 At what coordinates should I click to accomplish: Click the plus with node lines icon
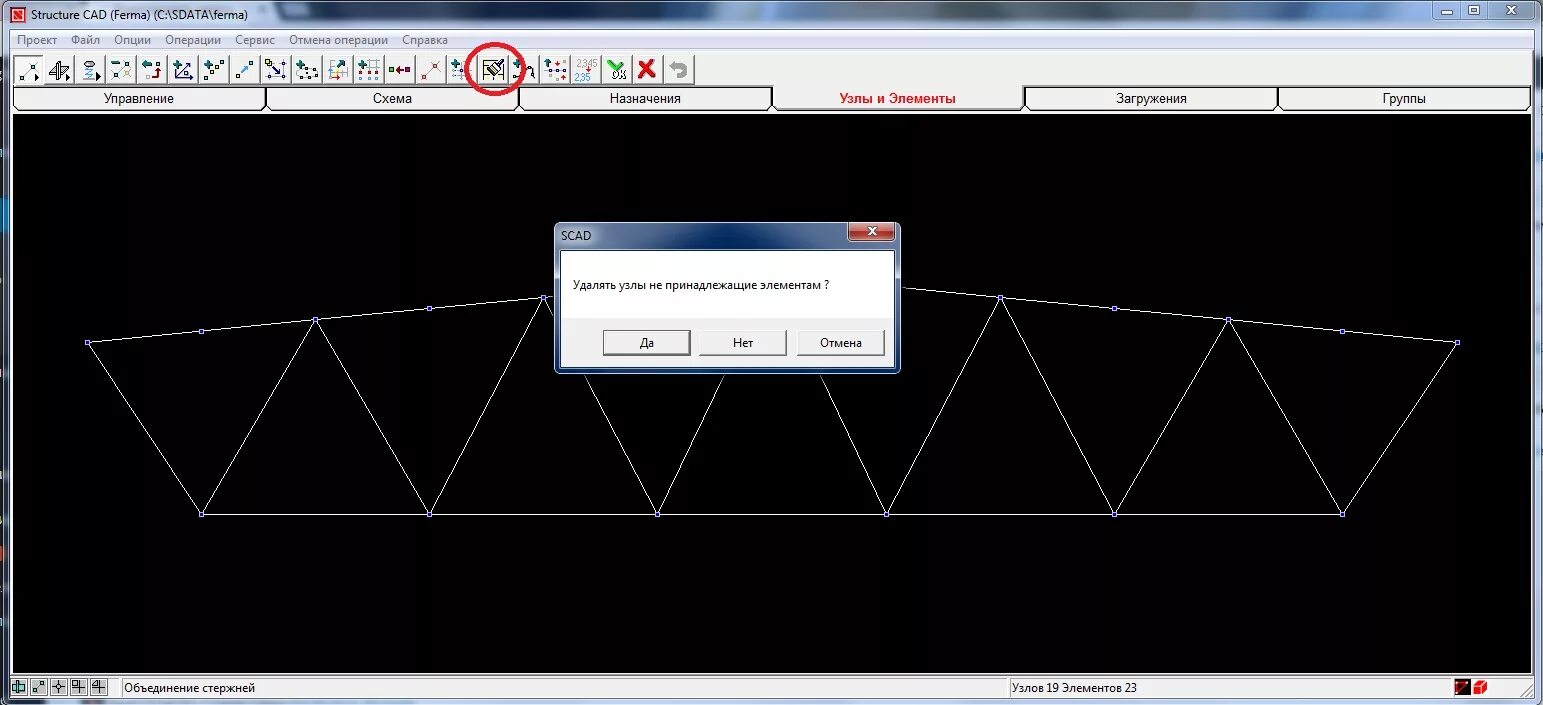coord(459,70)
